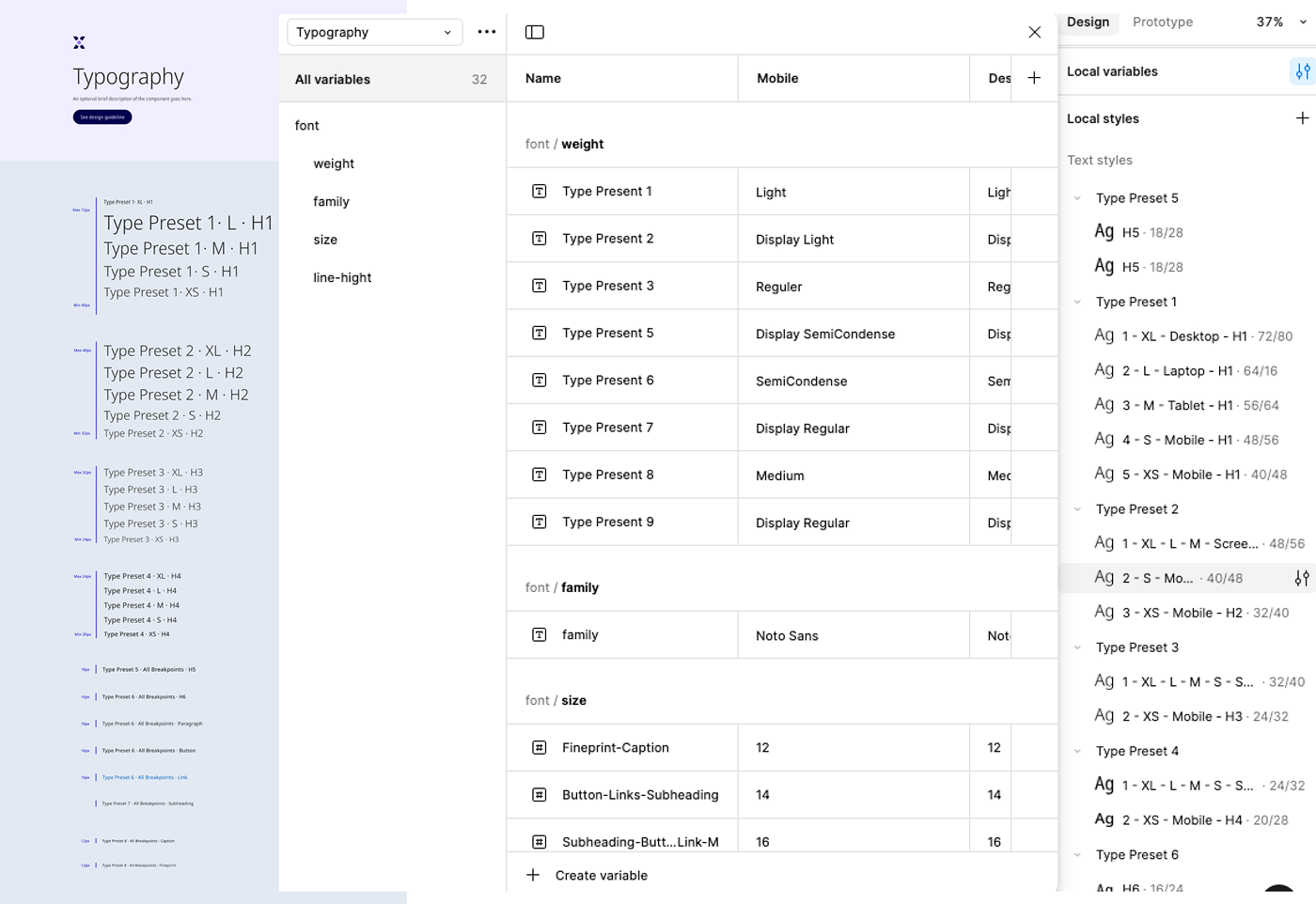Collapse the Type Preset 5 group

(1077, 198)
